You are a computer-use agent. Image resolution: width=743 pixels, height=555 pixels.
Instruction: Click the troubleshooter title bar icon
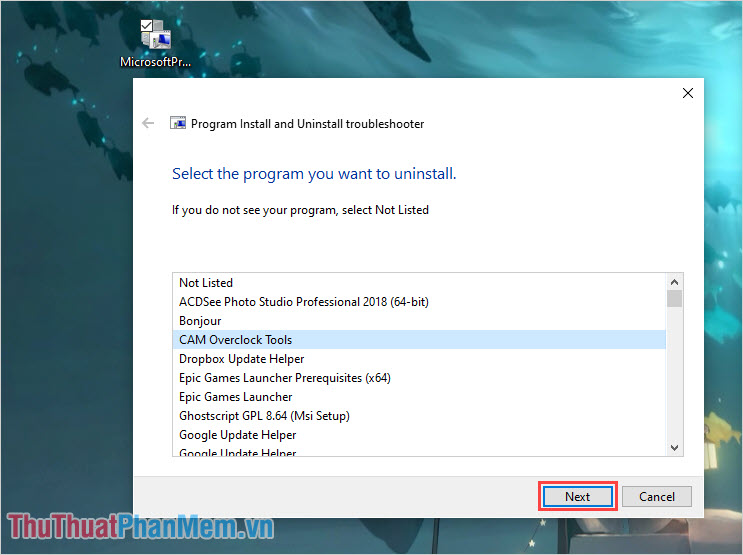coord(178,123)
